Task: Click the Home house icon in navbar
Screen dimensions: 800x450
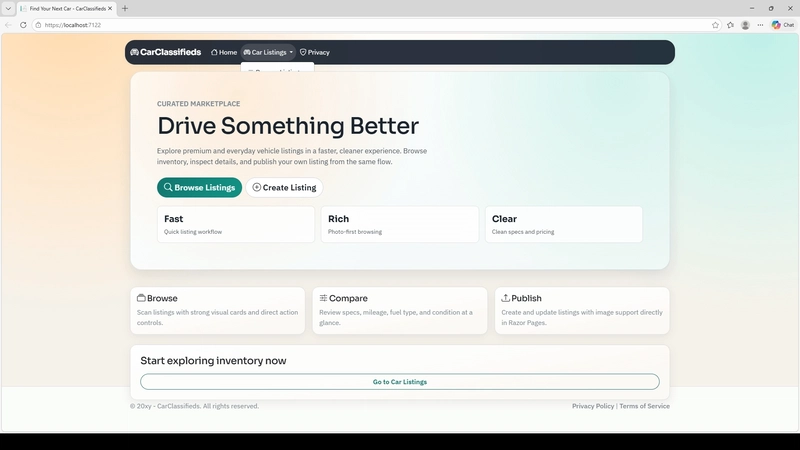Action: coord(214,52)
